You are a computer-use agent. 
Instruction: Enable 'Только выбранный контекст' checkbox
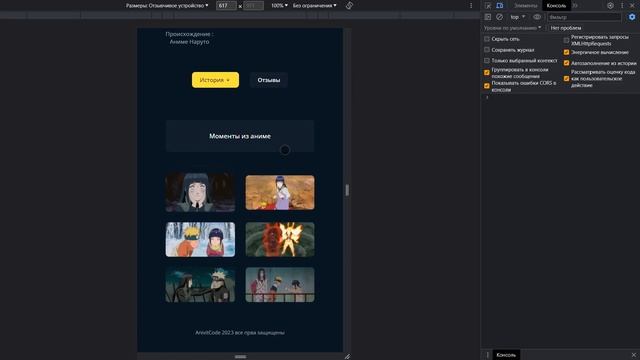[x=487, y=60]
